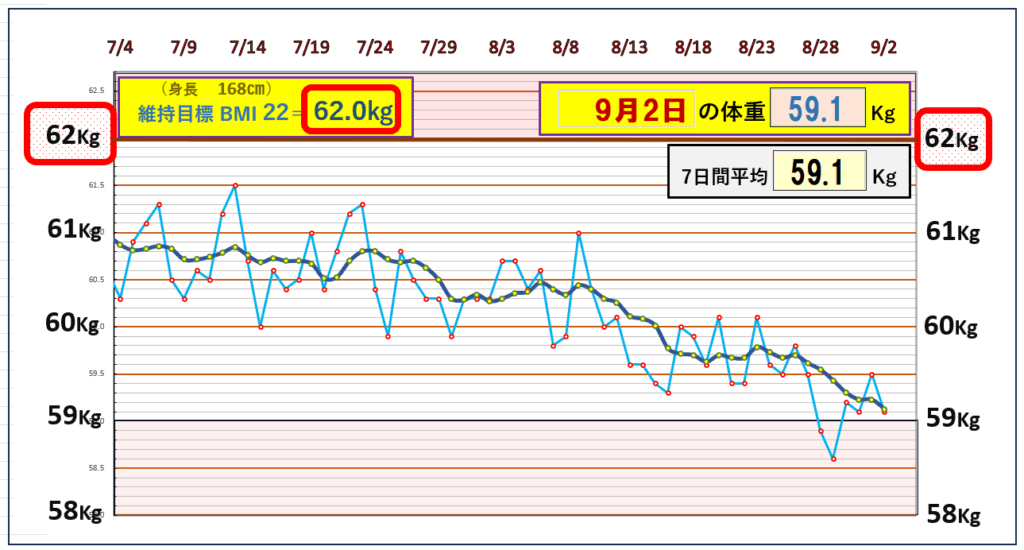Click the 59.1 value beside の体重
This screenshot has height=550, width=1024.
(818, 109)
